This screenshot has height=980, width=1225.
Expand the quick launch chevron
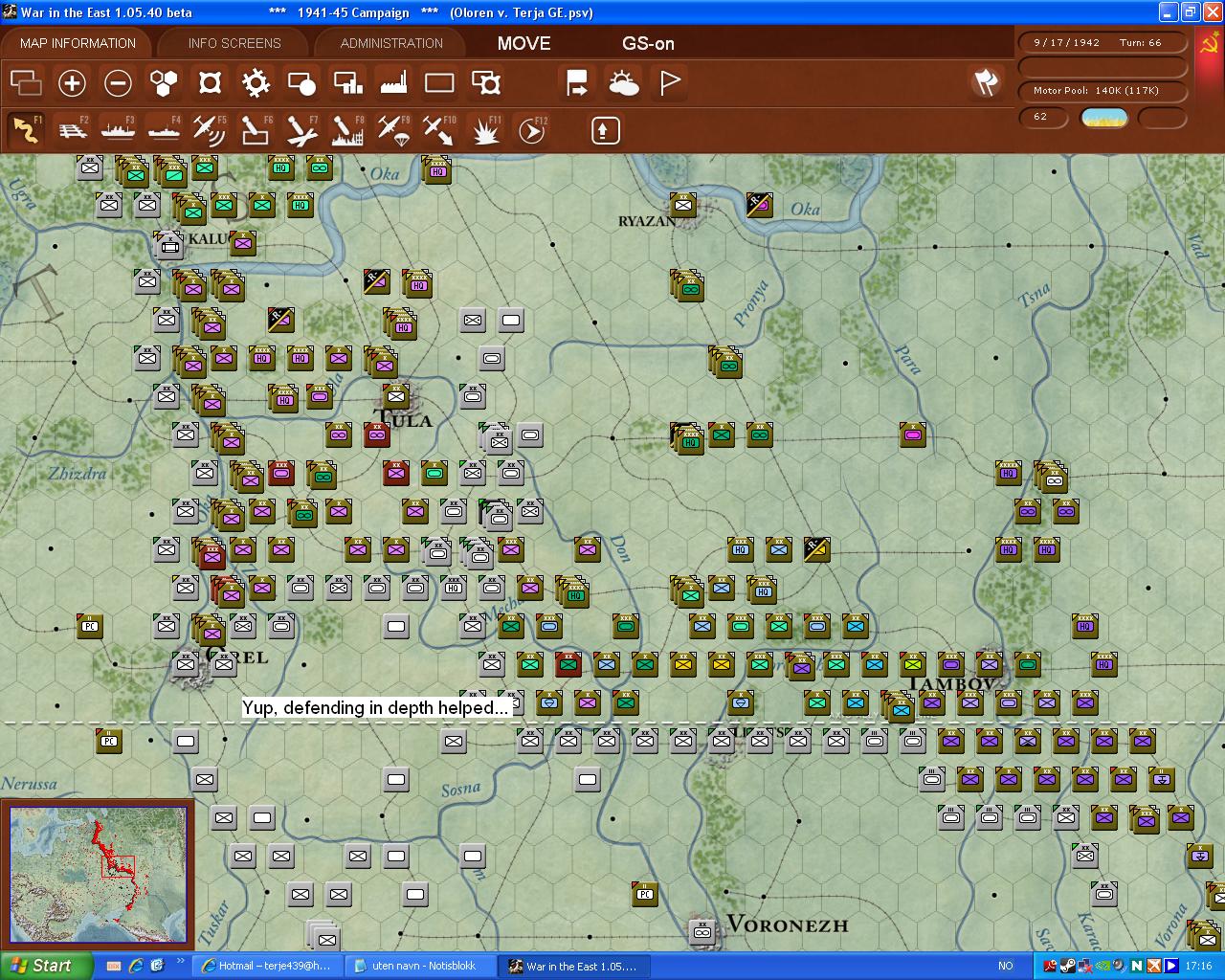180,961
